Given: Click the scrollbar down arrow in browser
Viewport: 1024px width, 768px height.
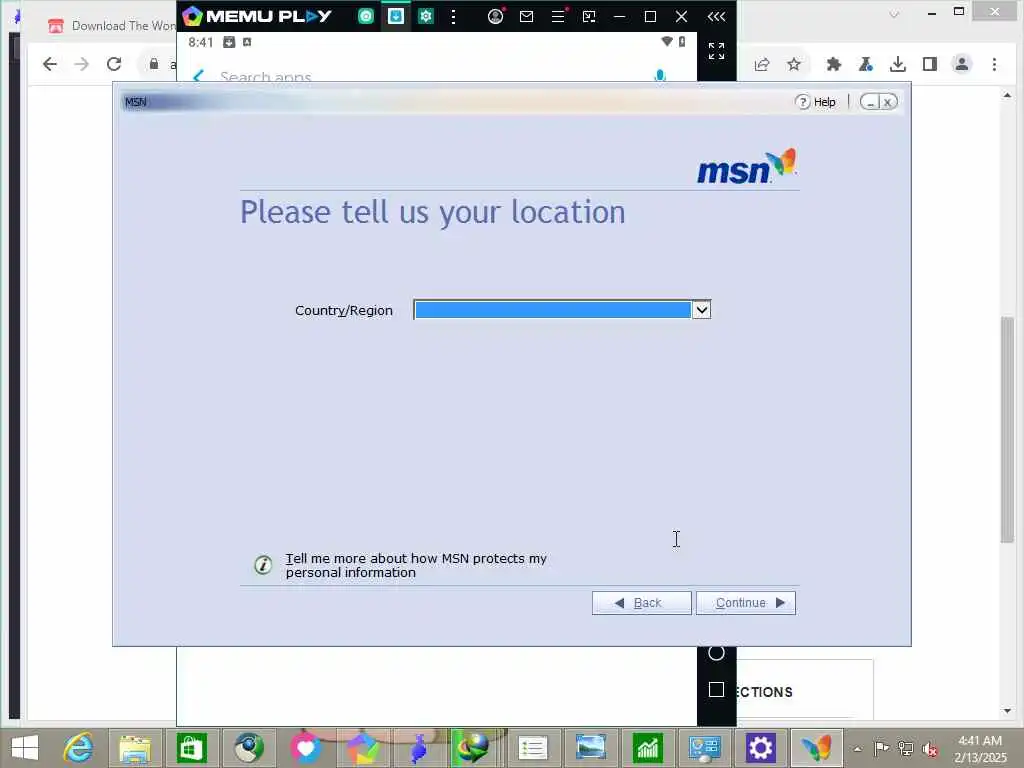Looking at the screenshot, I should (1007, 711).
